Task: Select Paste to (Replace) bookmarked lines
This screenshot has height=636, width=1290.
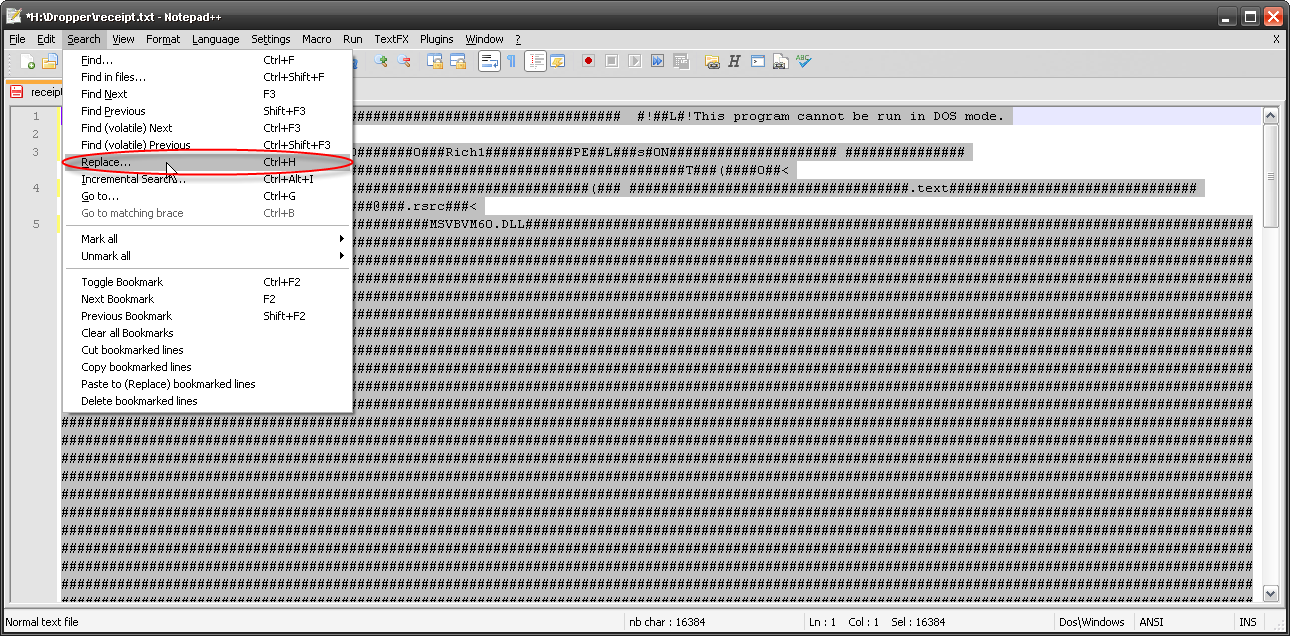Action: [x=207, y=384]
